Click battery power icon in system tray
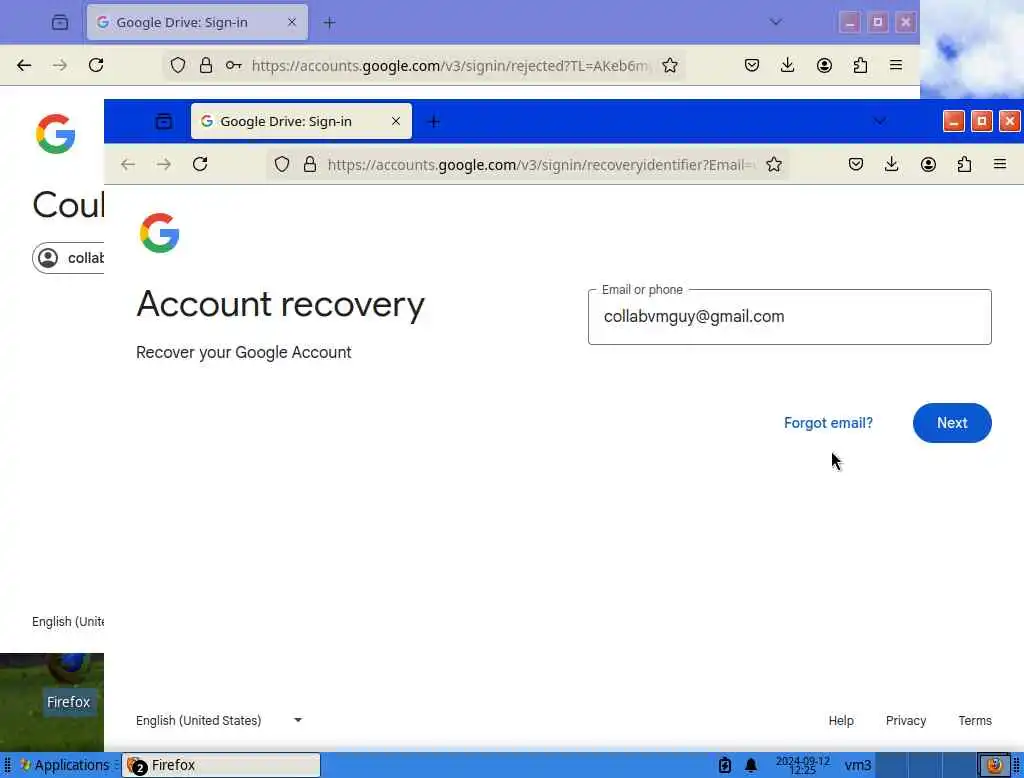The height and width of the screenshot is (778, 1024). (x=724, y=765)
